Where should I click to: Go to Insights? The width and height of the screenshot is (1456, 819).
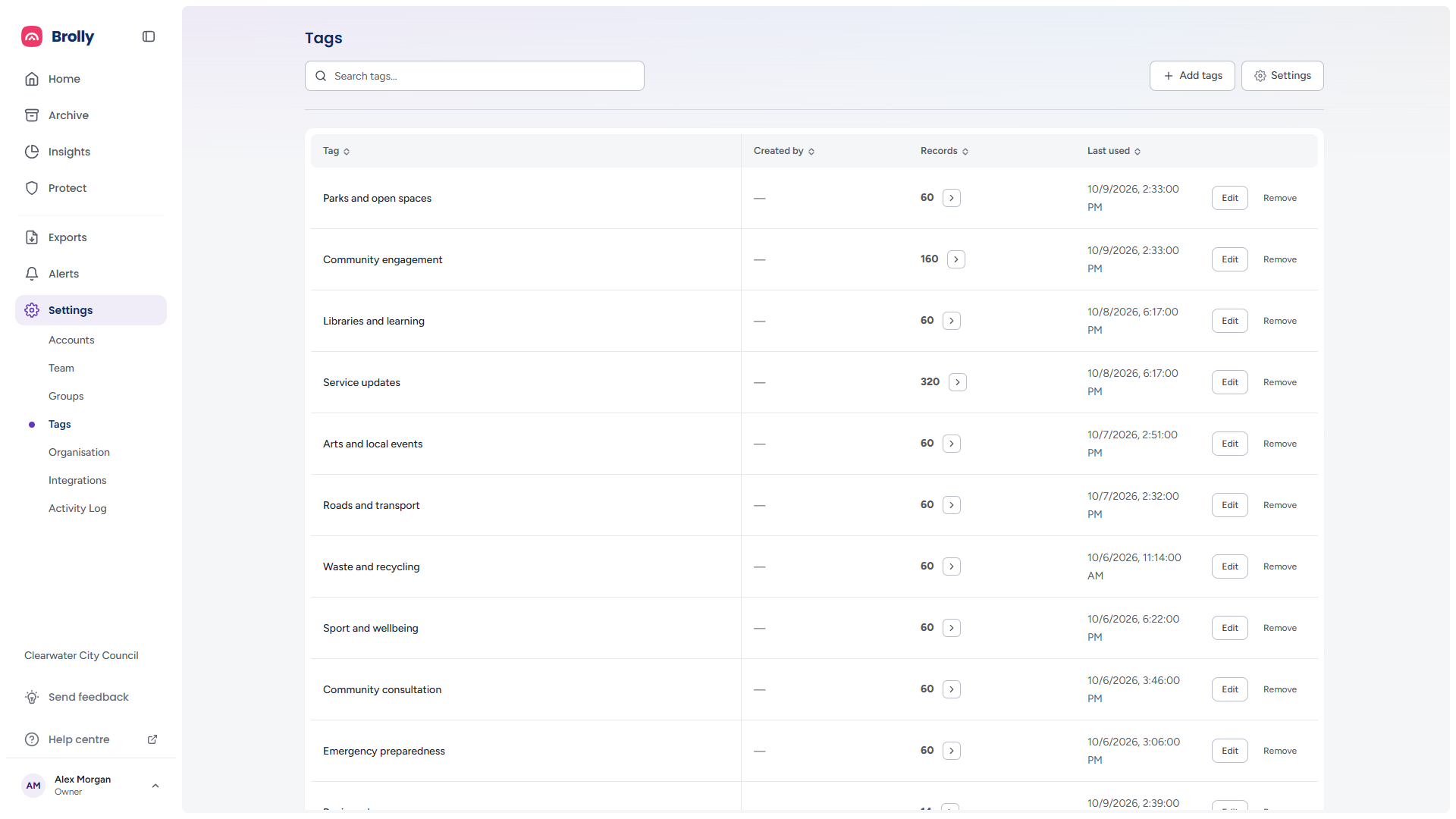tap(91, 152)
